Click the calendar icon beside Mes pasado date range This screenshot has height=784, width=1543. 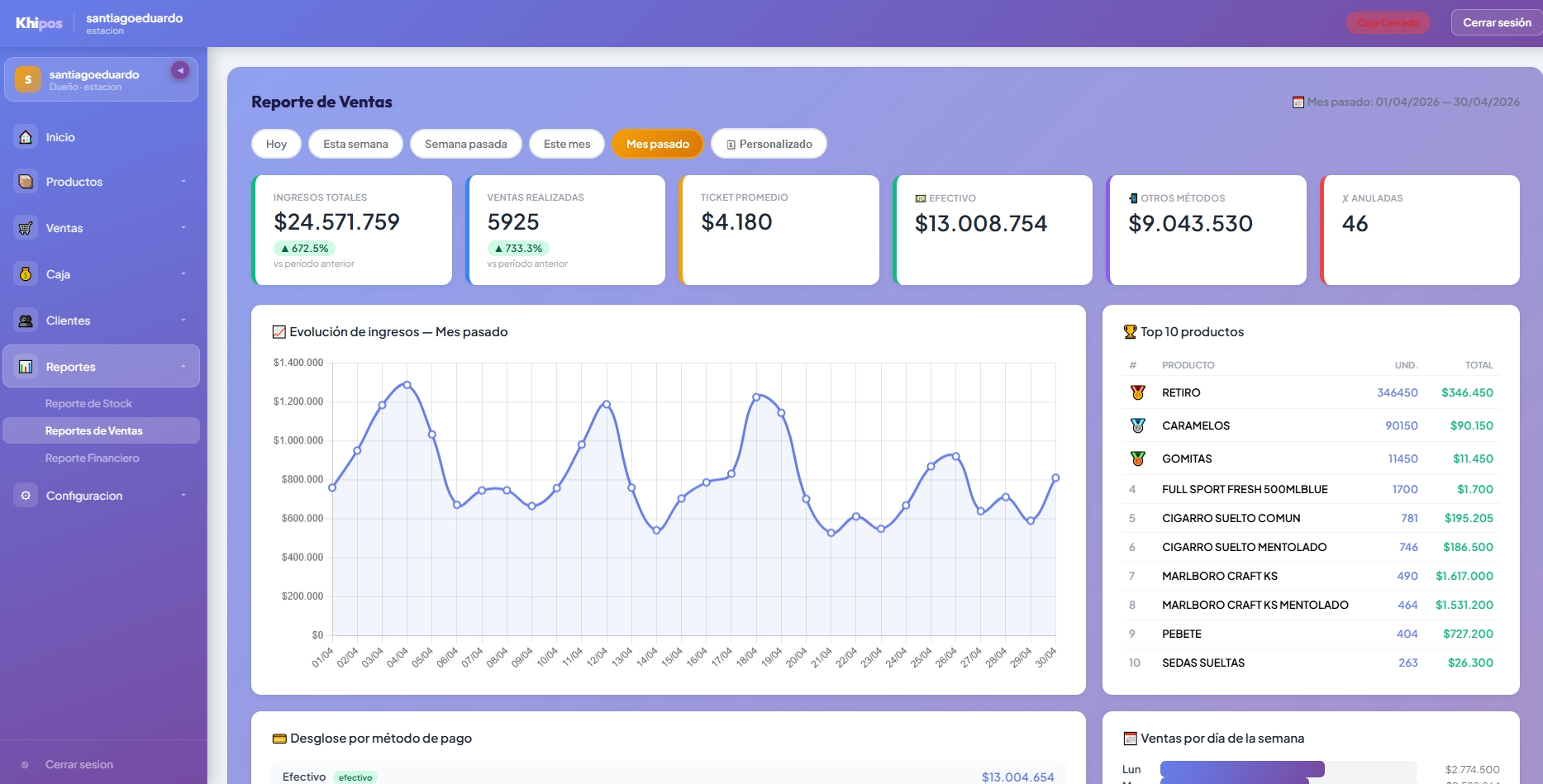point(1298,102)
